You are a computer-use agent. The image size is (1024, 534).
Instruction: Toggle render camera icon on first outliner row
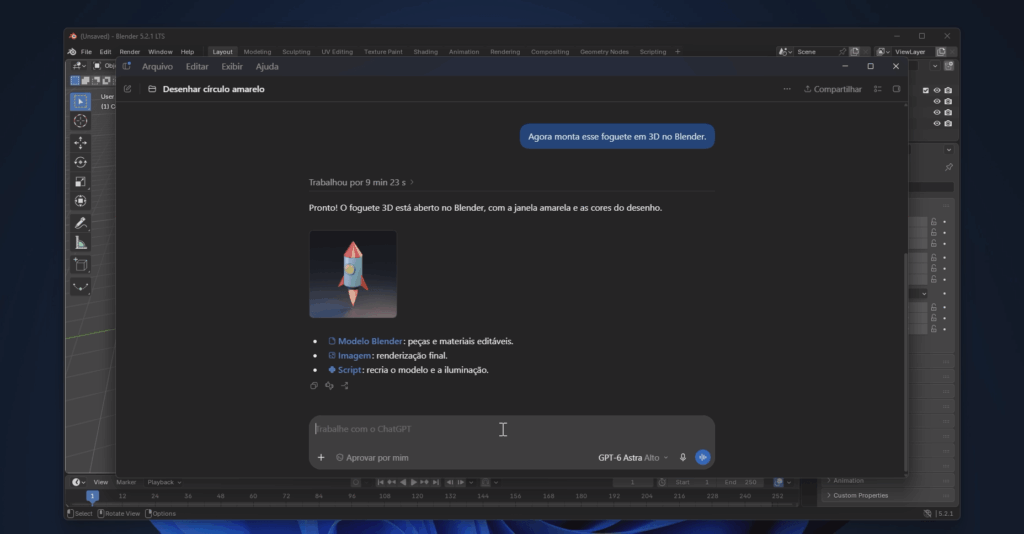948,90
